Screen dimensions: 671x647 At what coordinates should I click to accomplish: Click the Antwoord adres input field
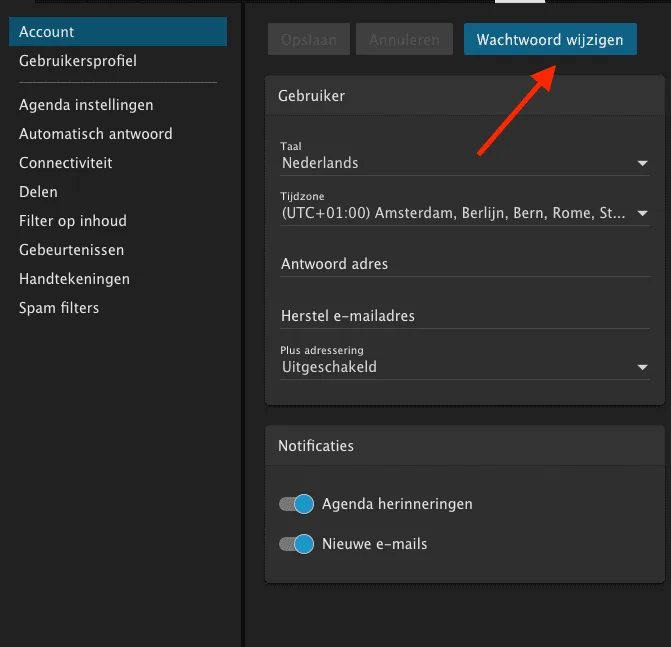(464, 264)
